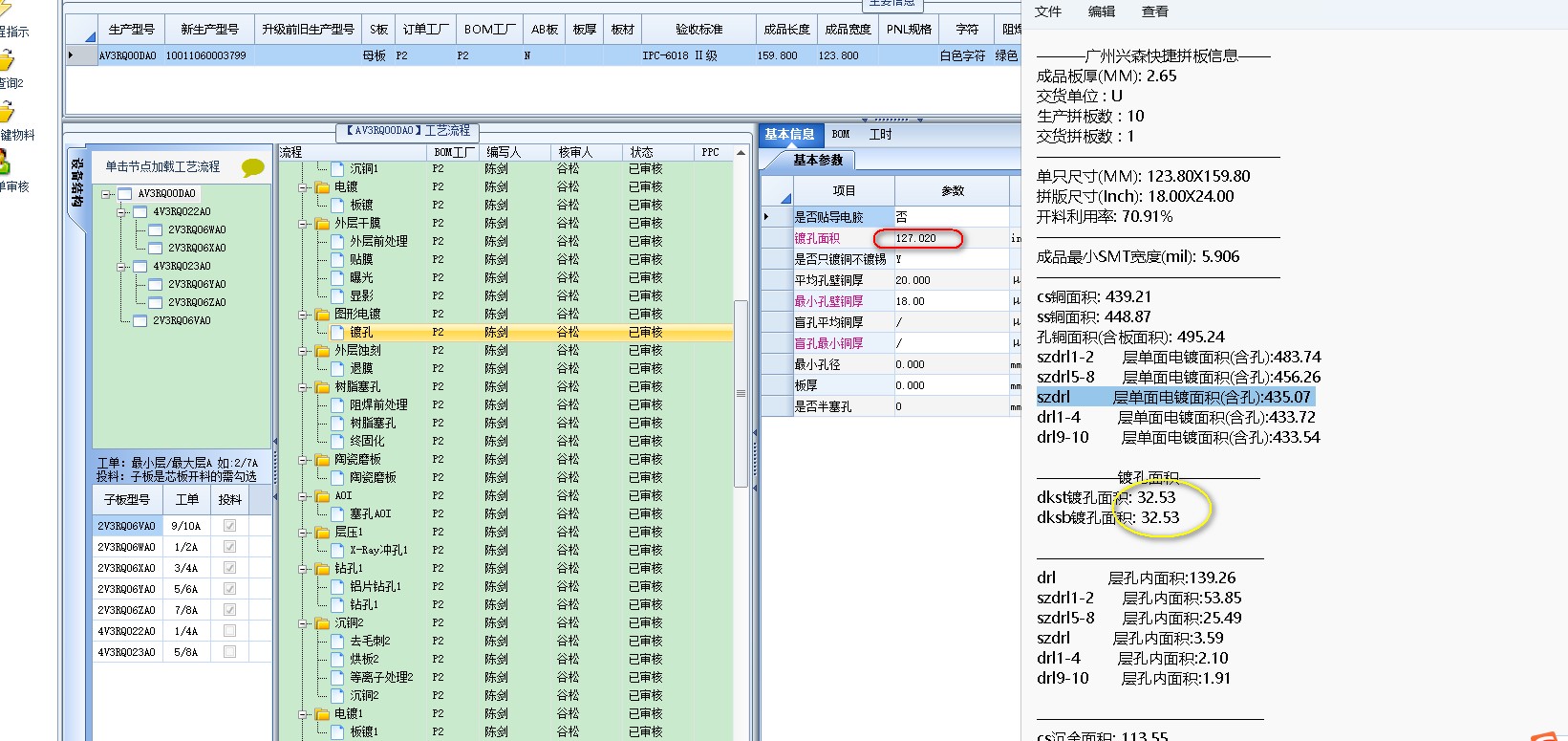
Task: Click the folder icon beside 电镀1
Action: 322,713
